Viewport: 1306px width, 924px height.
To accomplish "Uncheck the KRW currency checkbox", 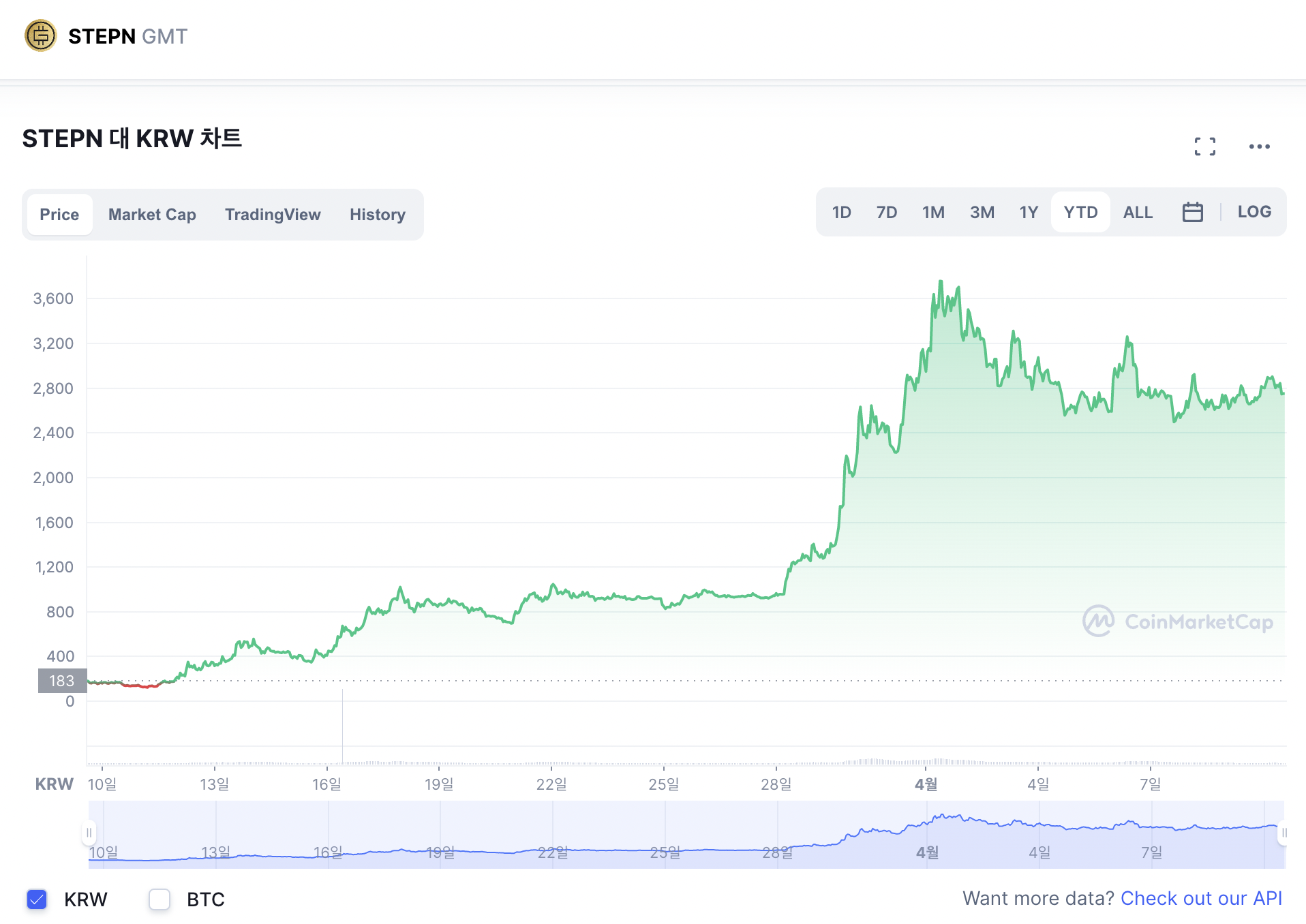I will click(37, 899).
